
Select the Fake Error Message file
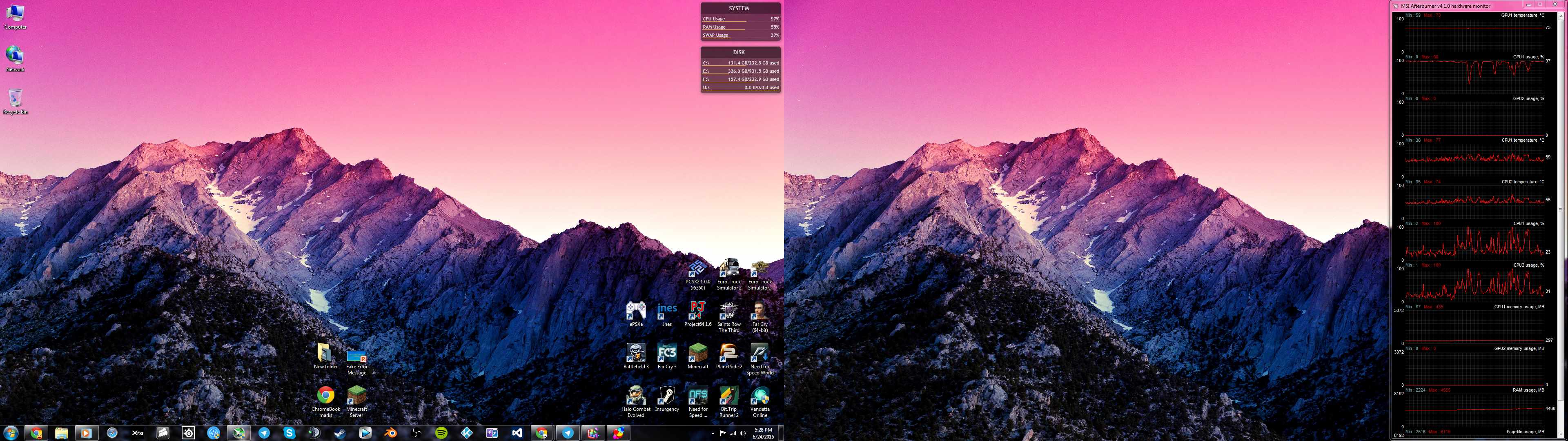click(x=357, y=361)
